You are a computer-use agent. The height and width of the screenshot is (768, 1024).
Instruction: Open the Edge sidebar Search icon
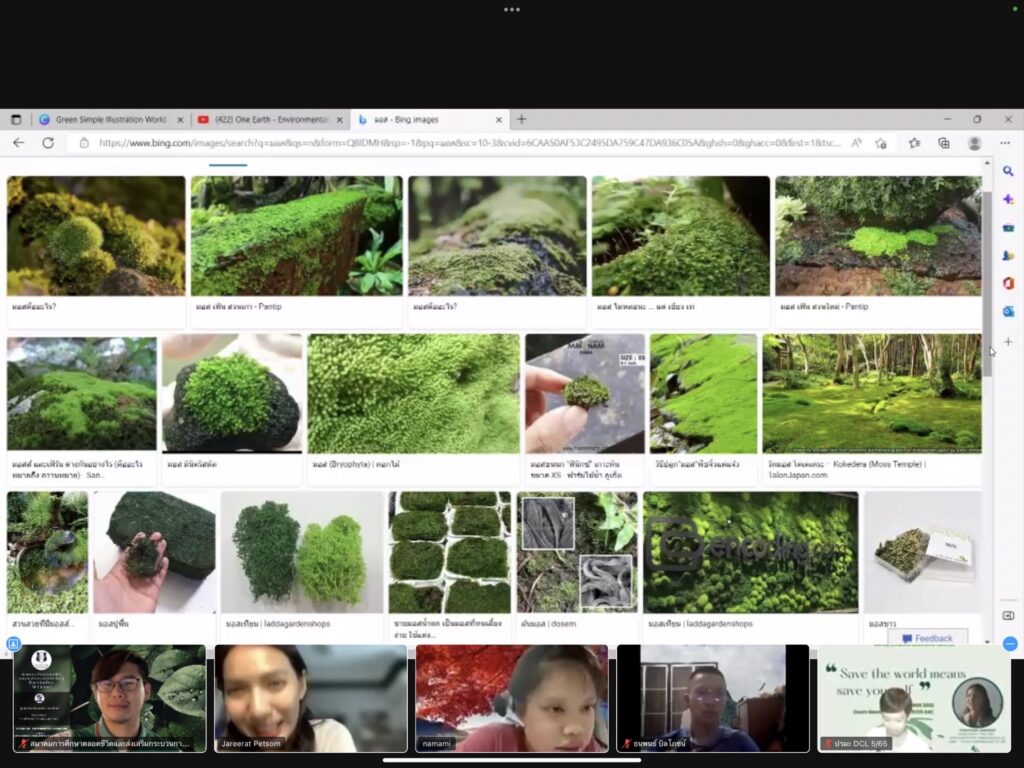(1008, 171)
